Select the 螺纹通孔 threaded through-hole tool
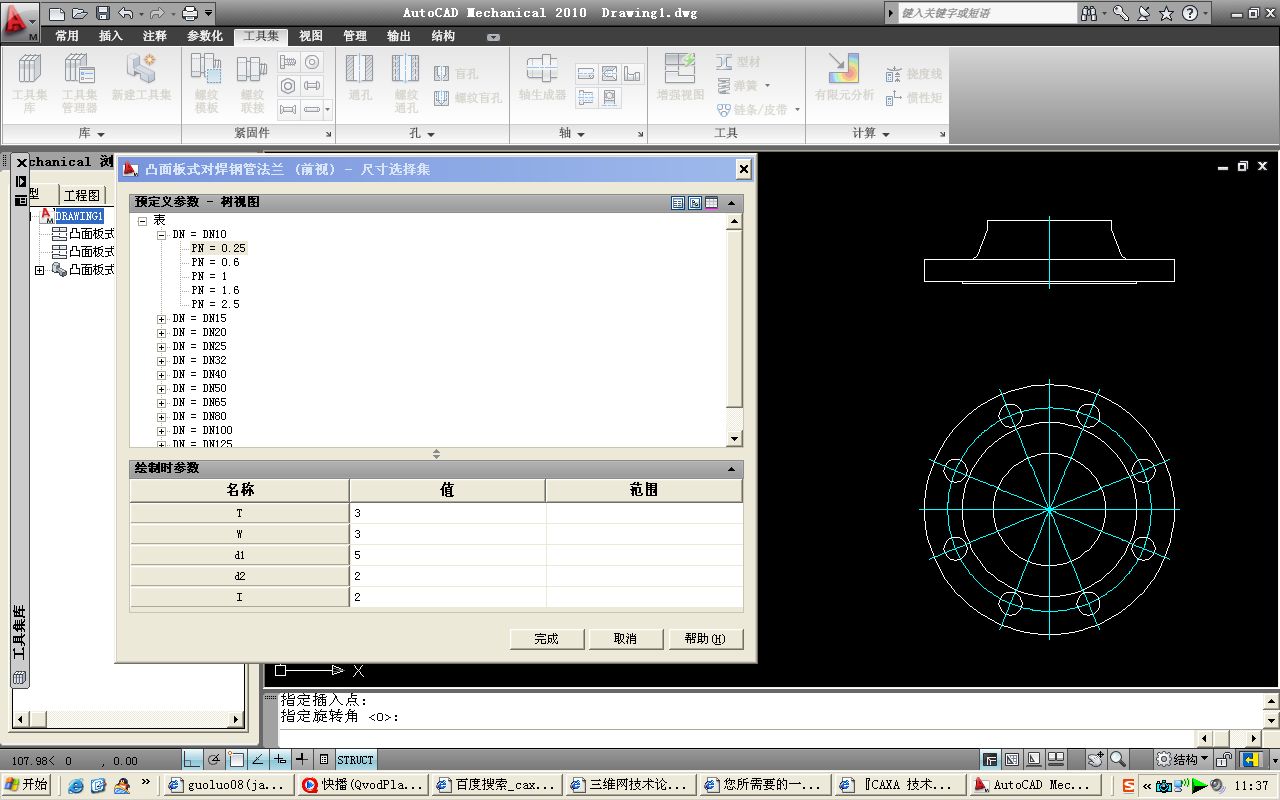The width and height of the screenshot is (1280, 800). tap(406, 80)
